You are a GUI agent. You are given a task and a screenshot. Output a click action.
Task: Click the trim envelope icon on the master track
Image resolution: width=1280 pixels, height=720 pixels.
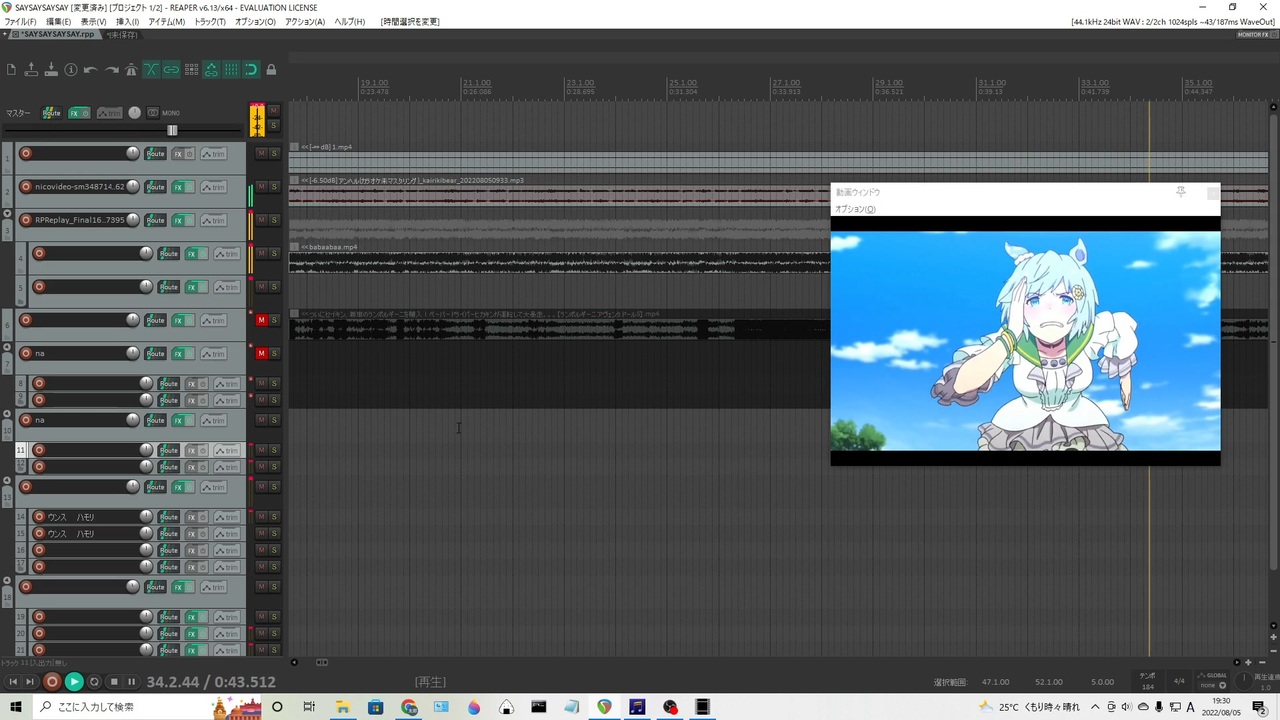(x=110, y=112)
